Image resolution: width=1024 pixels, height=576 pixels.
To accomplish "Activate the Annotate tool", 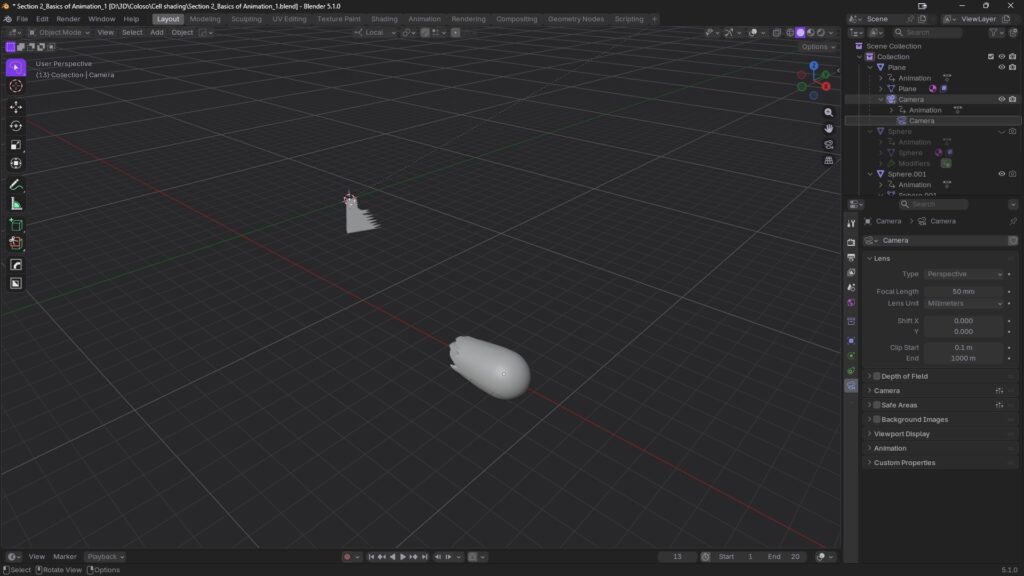I will (16, 185).
